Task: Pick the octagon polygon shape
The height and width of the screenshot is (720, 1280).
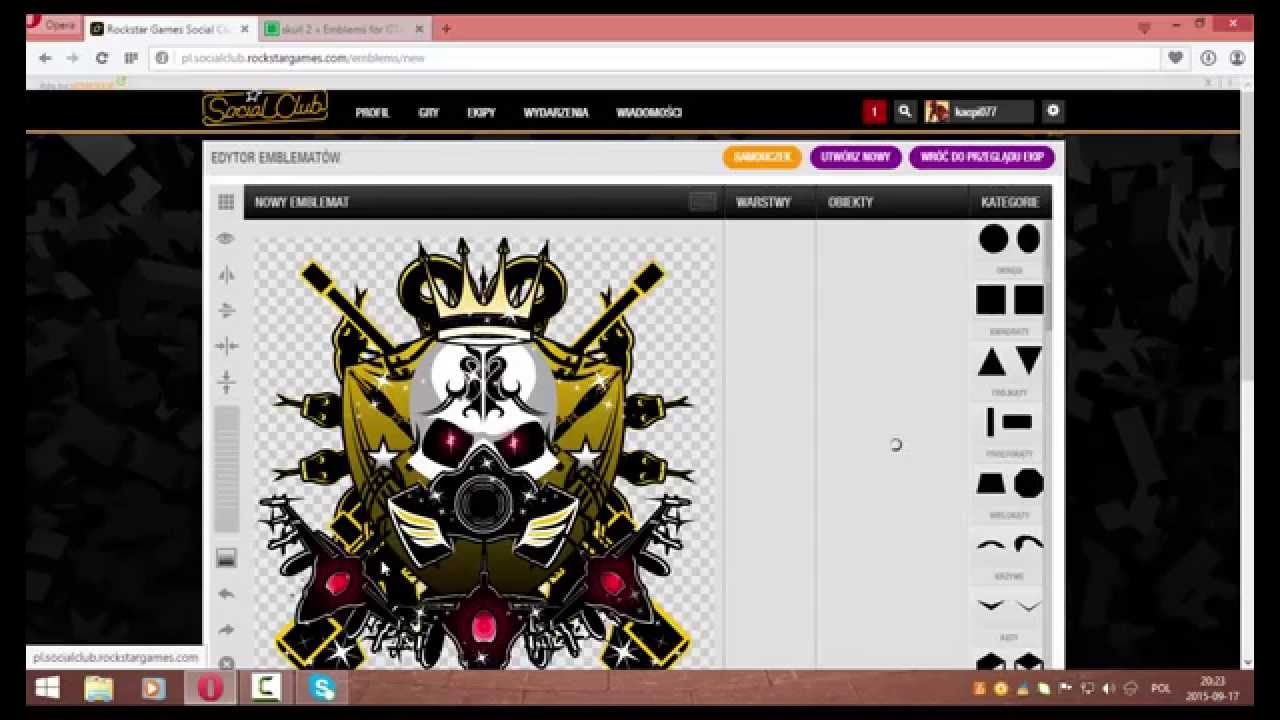Action: point(1029,484)
